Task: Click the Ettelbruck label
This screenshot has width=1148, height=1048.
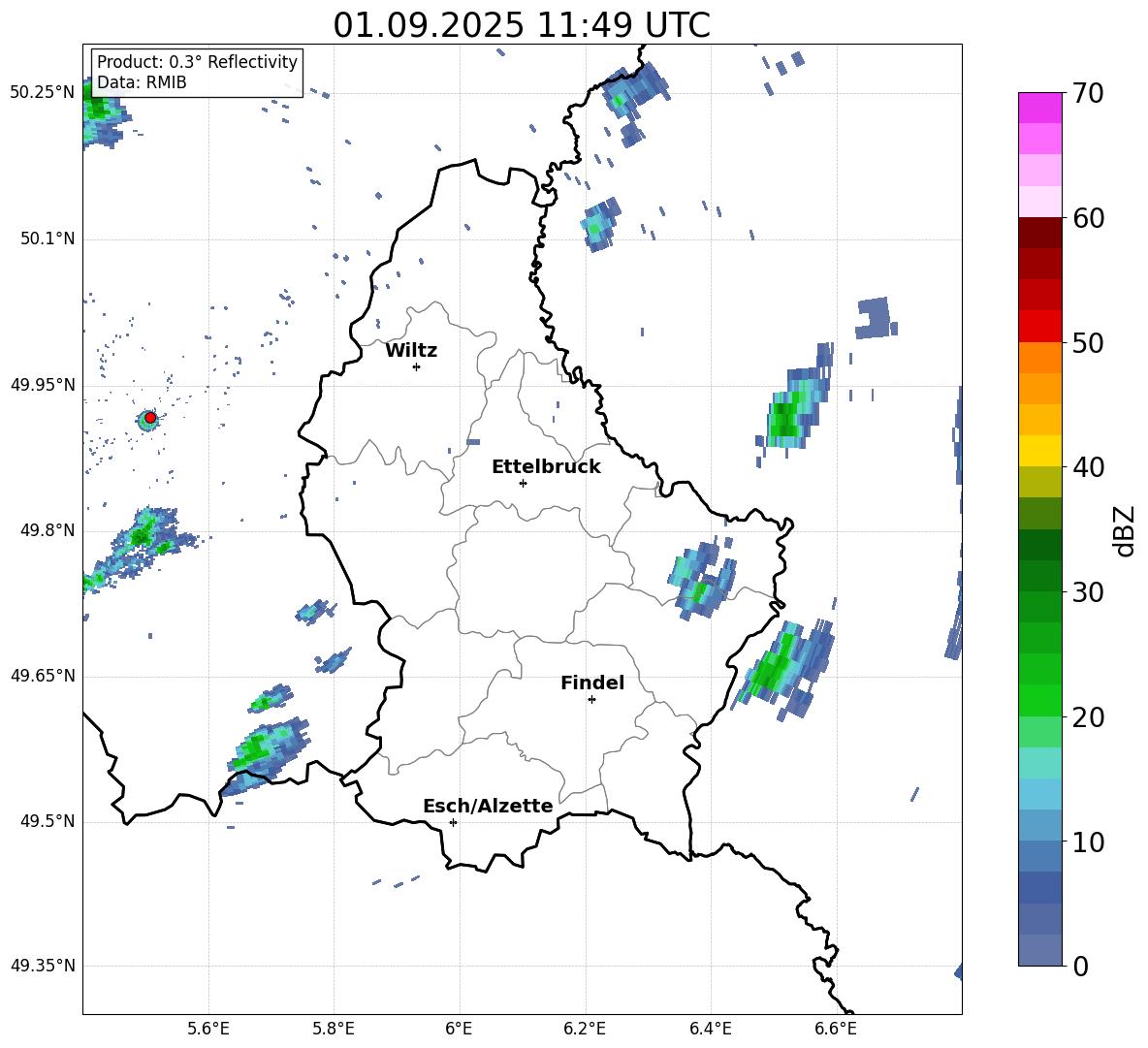Action: click(546, 467)
